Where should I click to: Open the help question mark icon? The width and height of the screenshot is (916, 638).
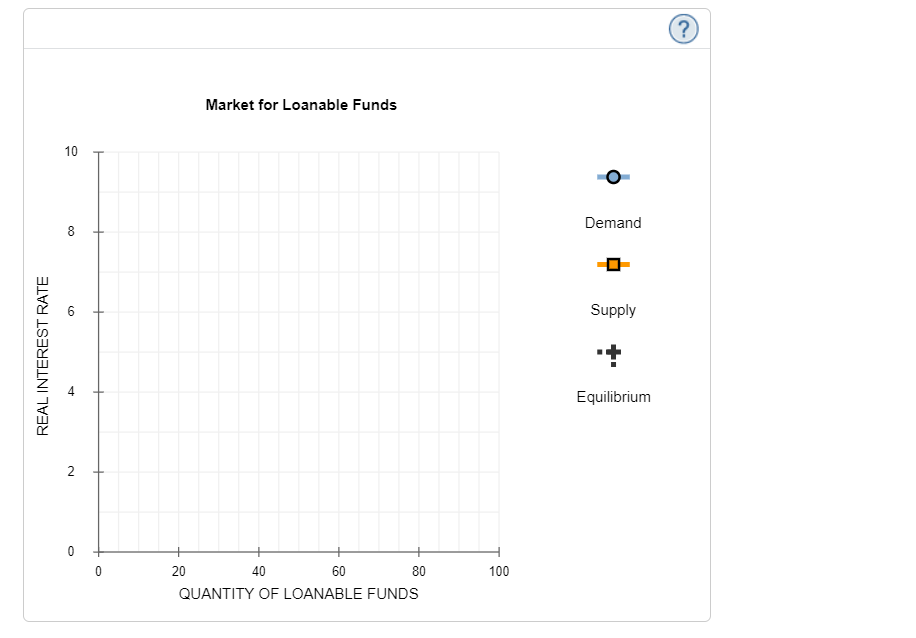point(683,29)
